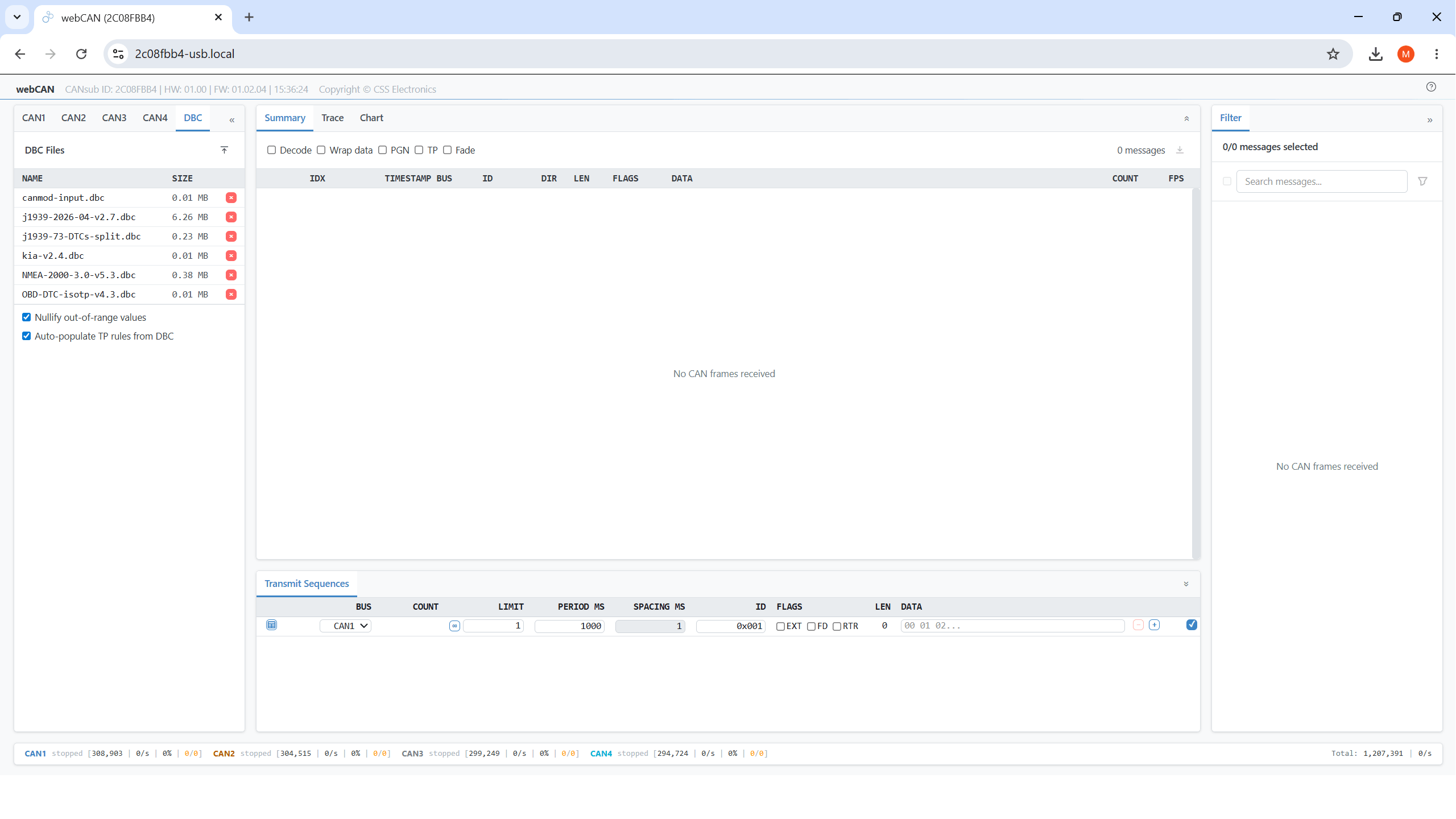Toggle infinite count icon
Image resolution: width=1456 pixels, height=819 pixels.
(x=454, y=626)
